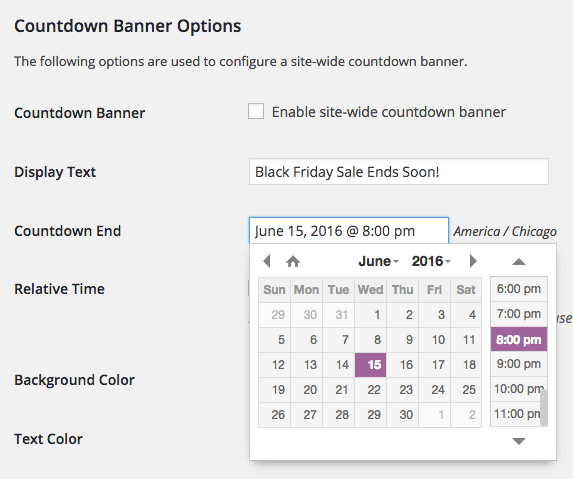
Task: Pick June 14 in the calendar
Action: pyautogui.click(x=338, y=365)
